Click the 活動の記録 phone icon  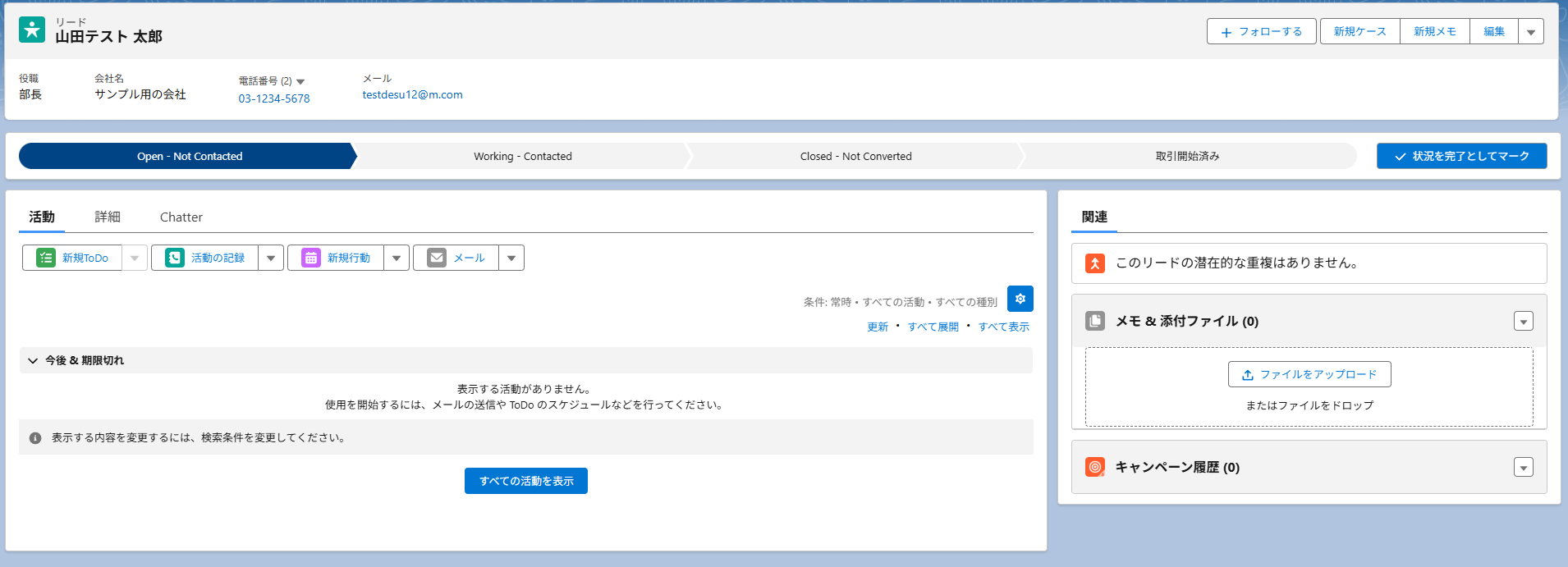pos(175,258)
